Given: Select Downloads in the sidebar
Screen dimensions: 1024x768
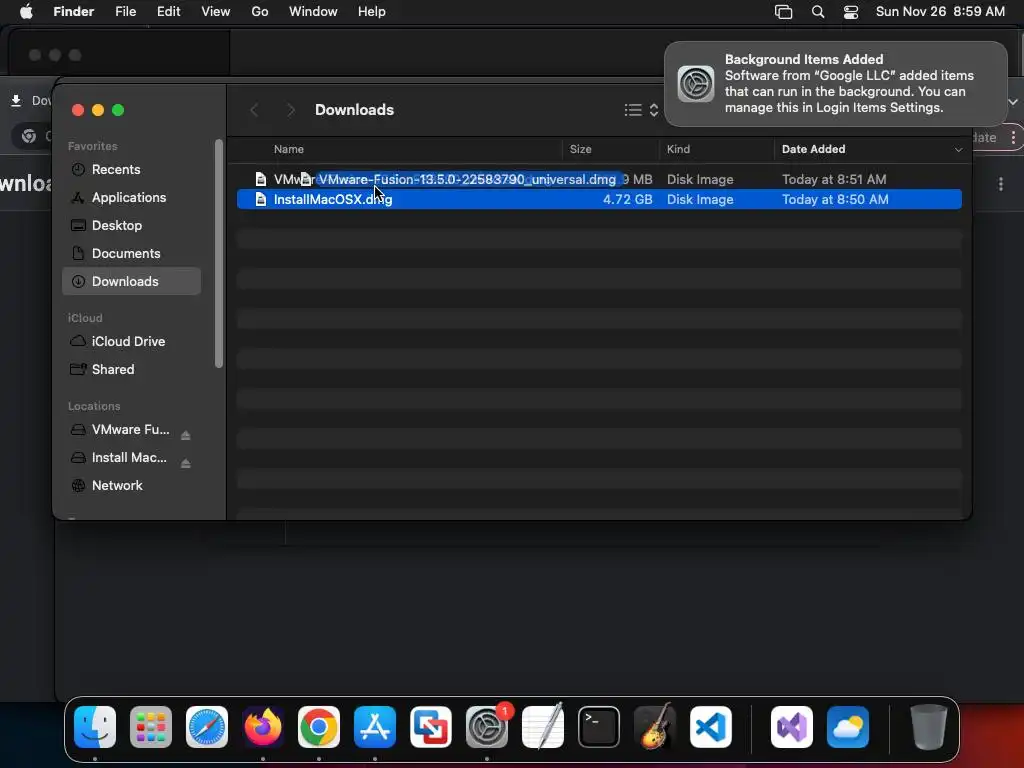Looking at the screenshot, I should (x=131, y=281).
